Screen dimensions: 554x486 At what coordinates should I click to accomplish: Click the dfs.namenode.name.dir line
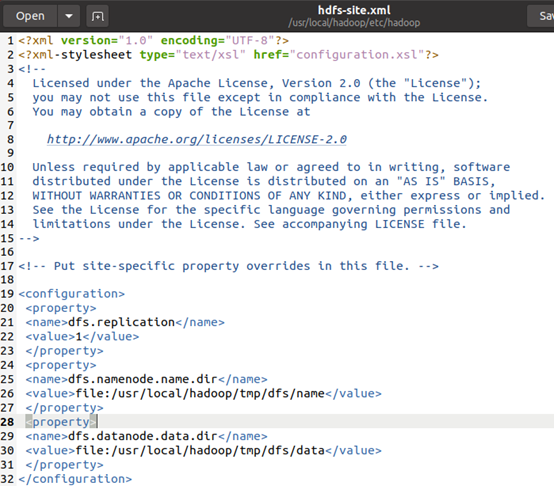146,379
